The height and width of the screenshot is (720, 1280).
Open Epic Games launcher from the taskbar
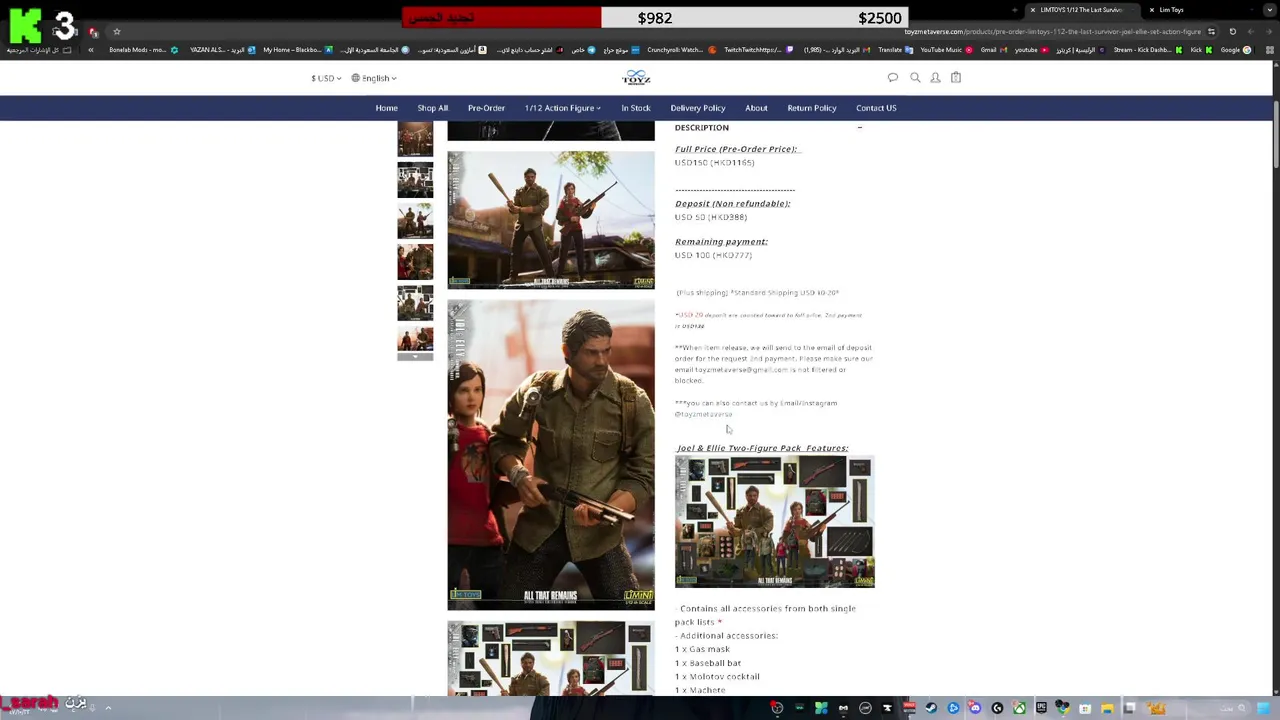(1041, 708)
